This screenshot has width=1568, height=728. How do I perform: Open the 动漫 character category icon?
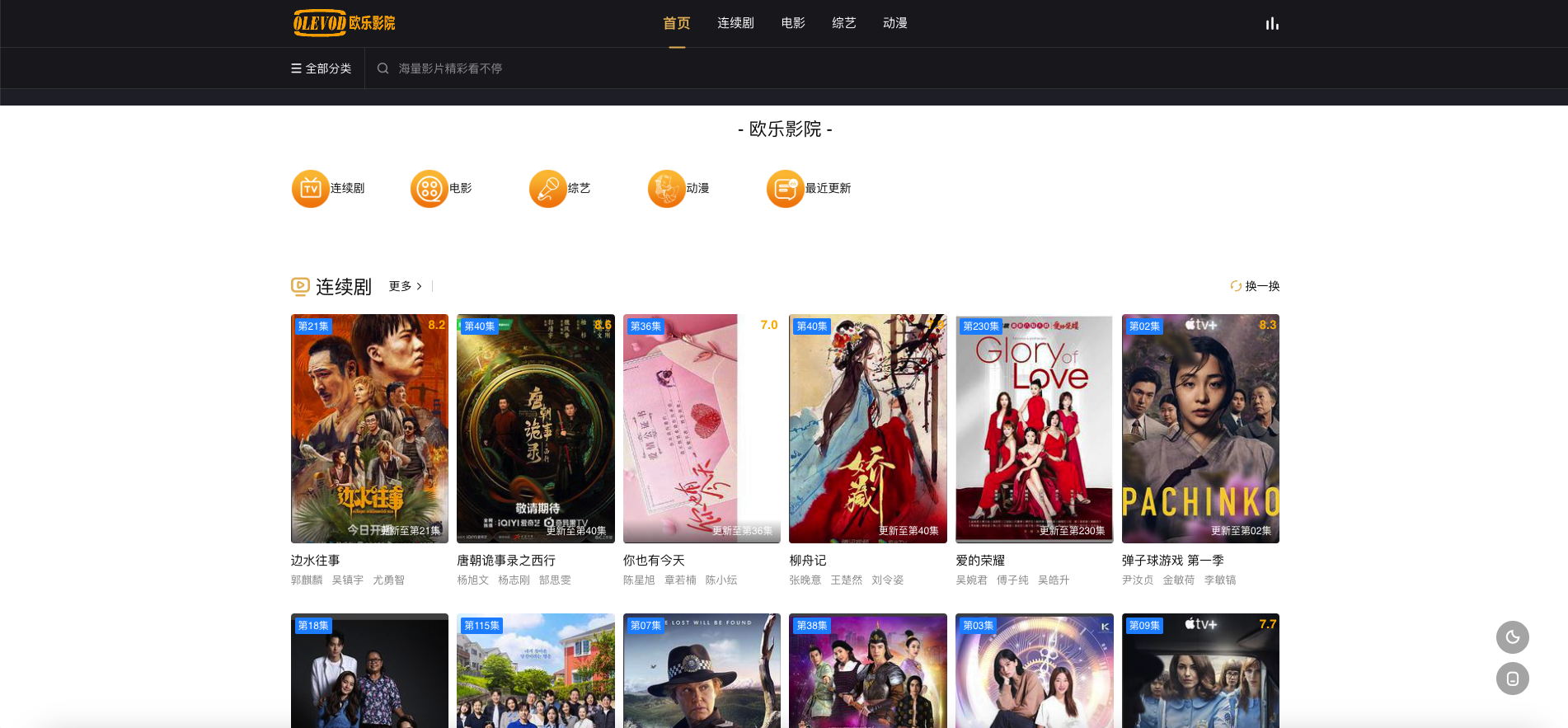point(666,189)
